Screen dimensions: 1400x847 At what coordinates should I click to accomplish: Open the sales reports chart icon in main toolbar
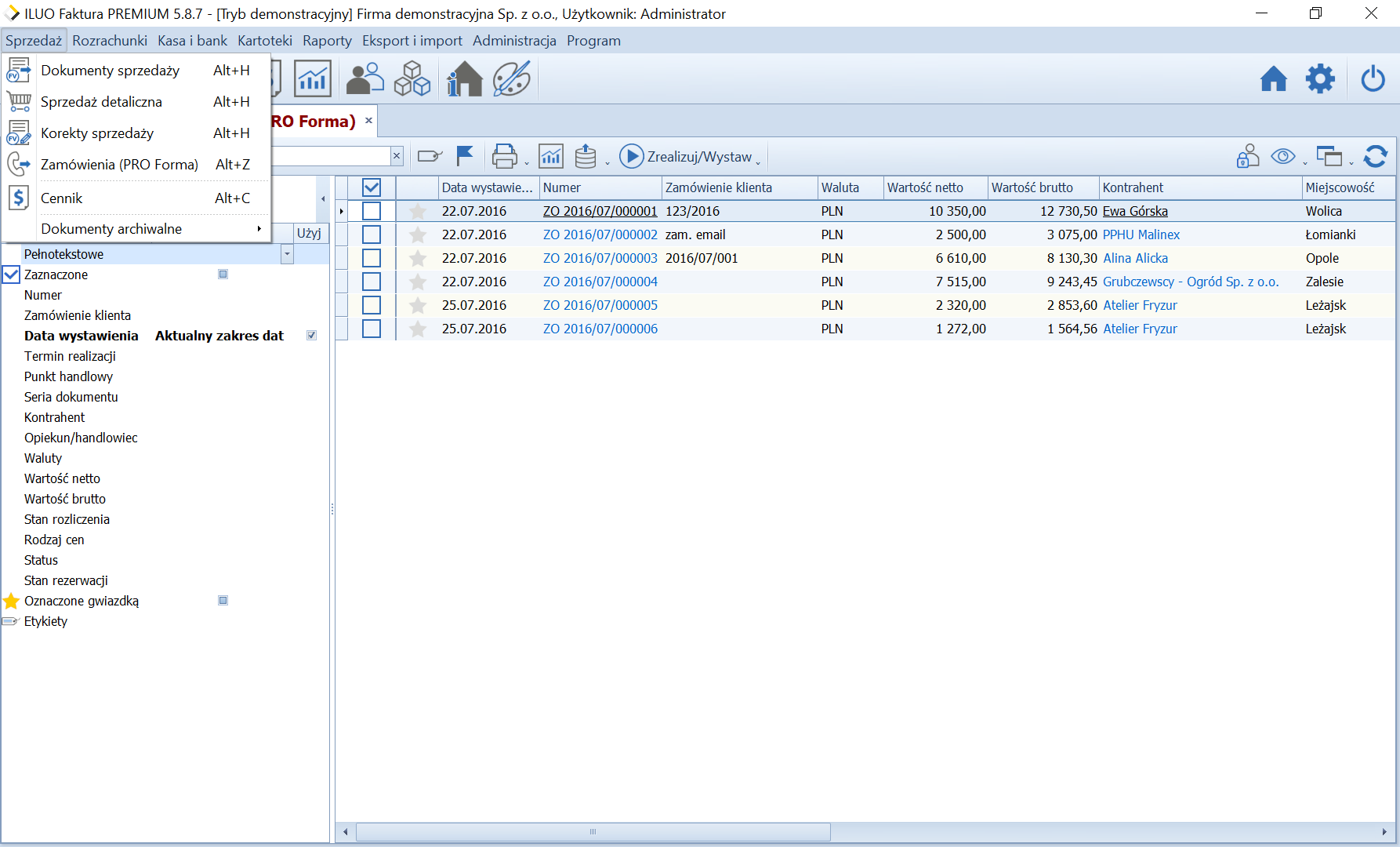point(313,78)
